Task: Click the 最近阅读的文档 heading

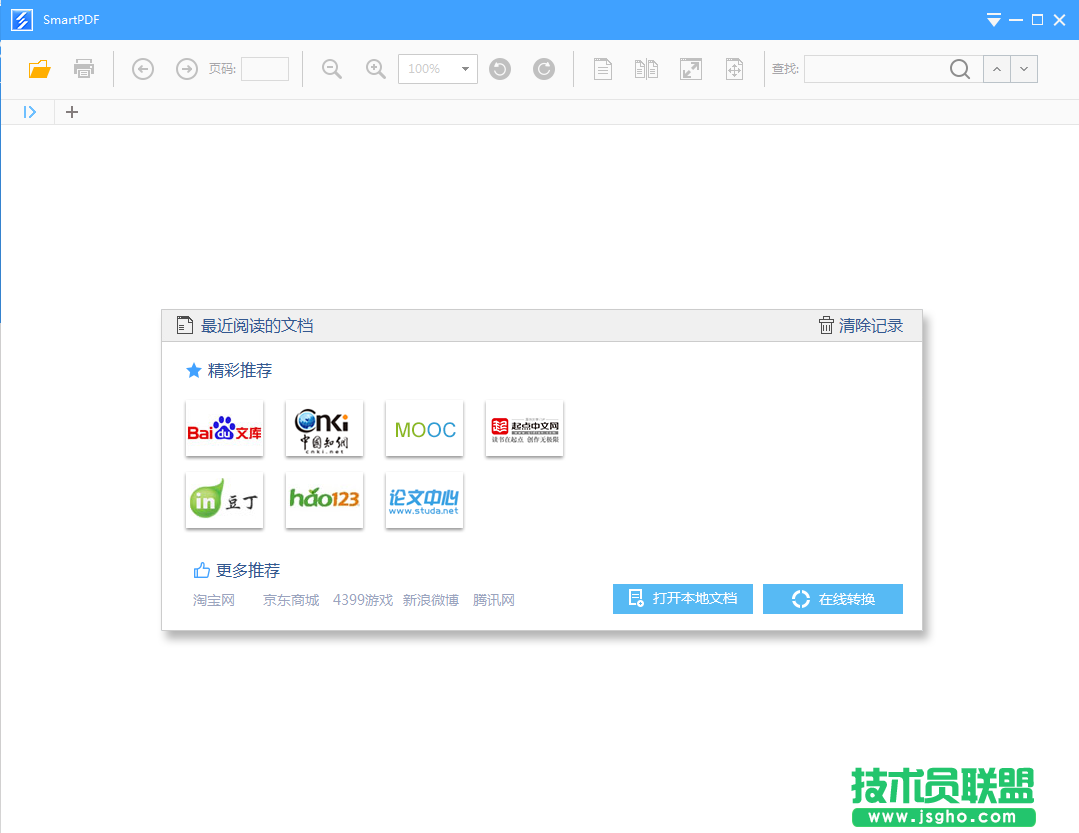Action: click(x=257, y=325)
